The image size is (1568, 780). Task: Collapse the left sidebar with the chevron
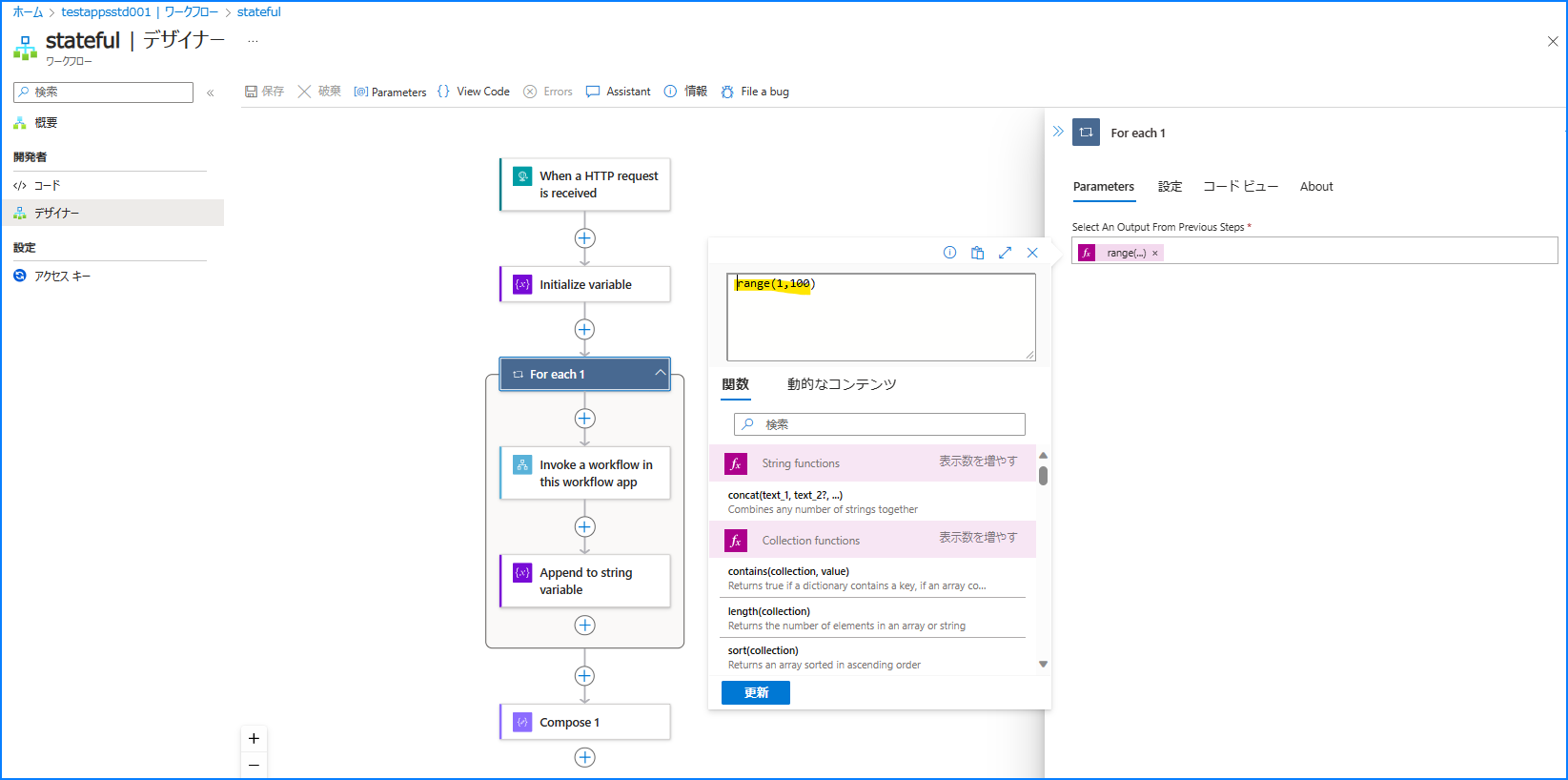(211, 92)
